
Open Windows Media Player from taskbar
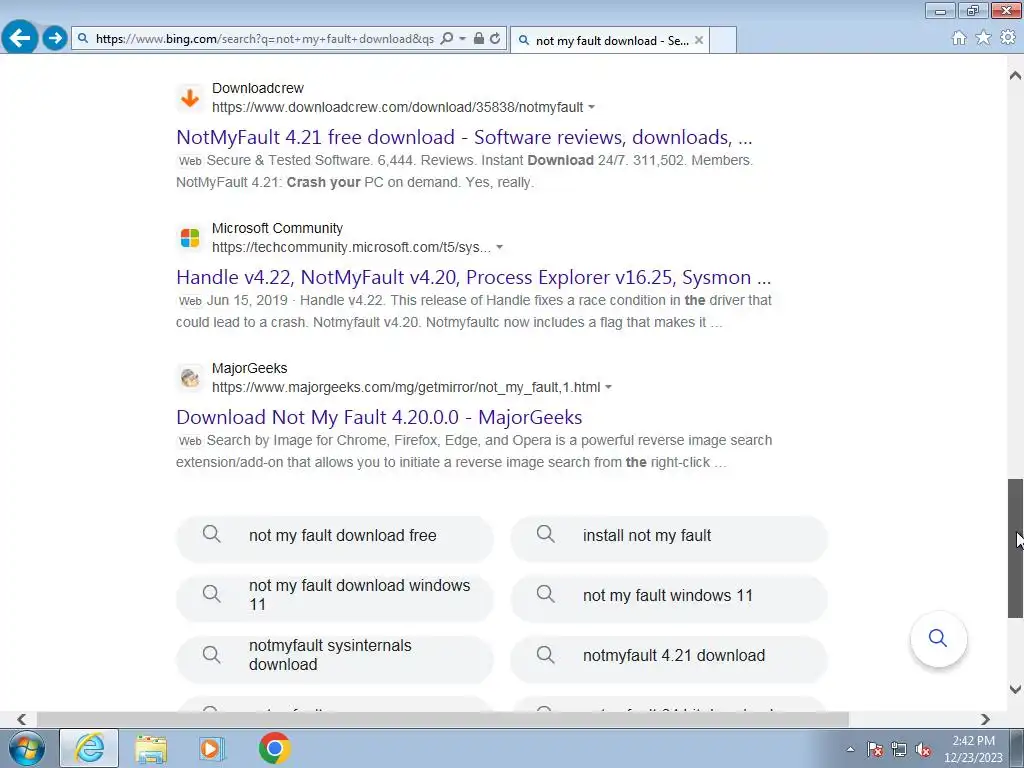click(212, 748)
